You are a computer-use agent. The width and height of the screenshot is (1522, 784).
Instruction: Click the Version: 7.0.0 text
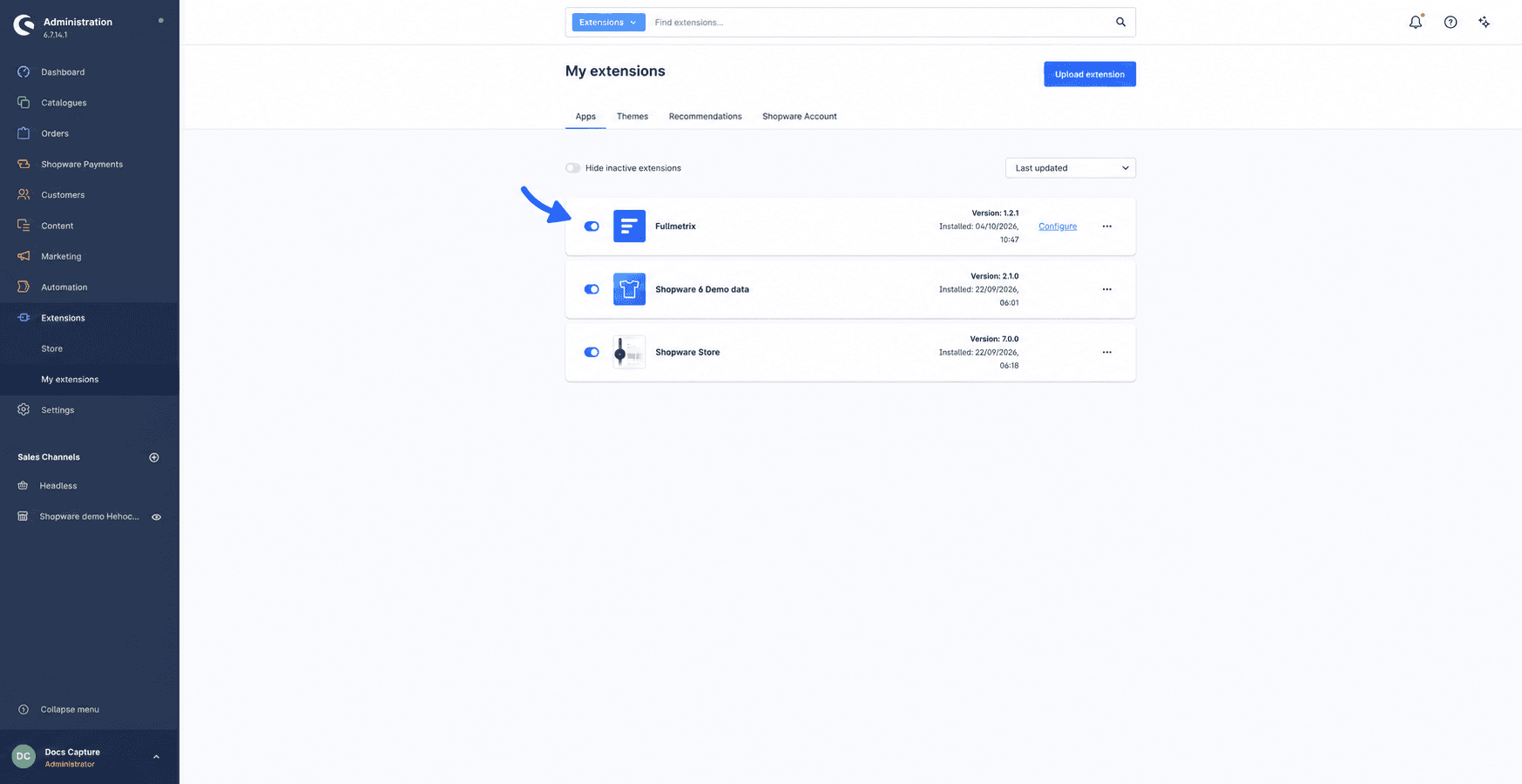994,339
